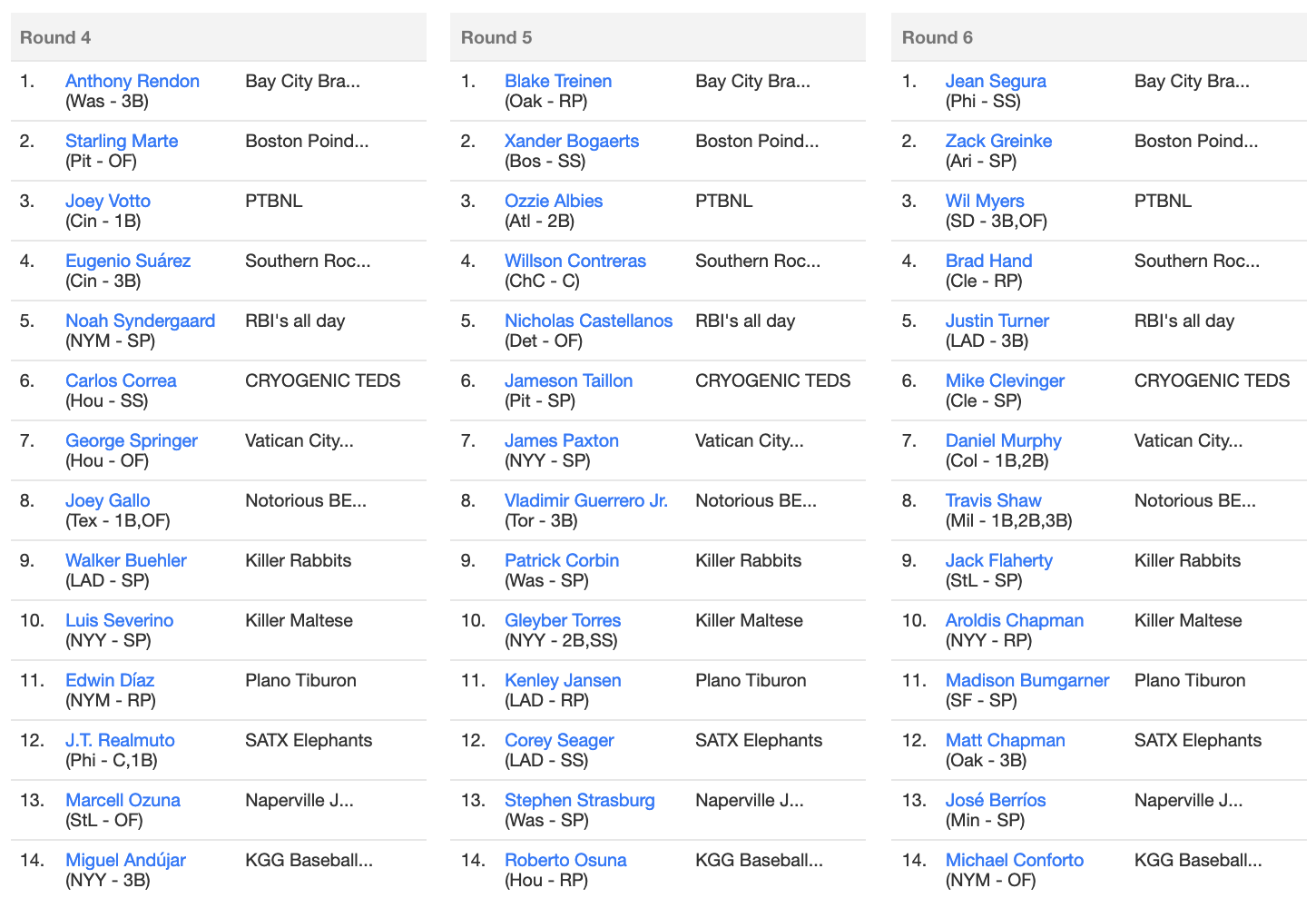Image resolution: width=1316 pixels, height=908 pixels.
Task: Click Vladimir Guerrero Jr. link
Action: coord(586,500)
